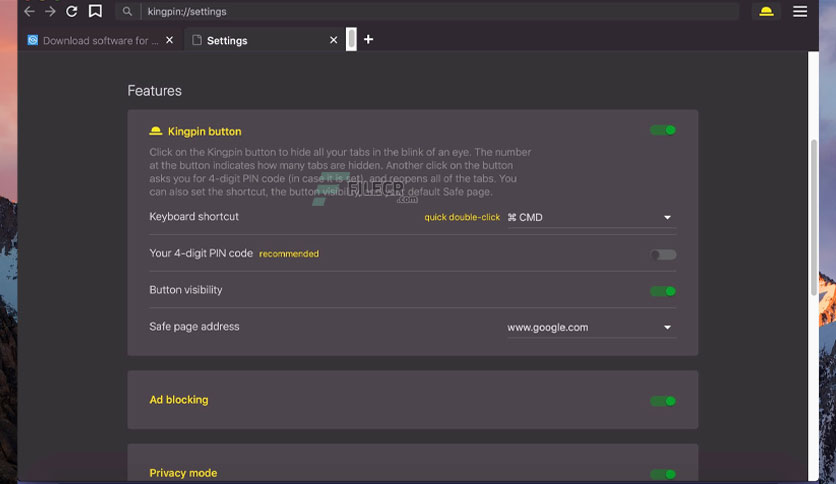The image size is (836, 484).
Task: Click the page vertical scrollbar thumb
Action: pyautogui.click(x=814, y=217)
